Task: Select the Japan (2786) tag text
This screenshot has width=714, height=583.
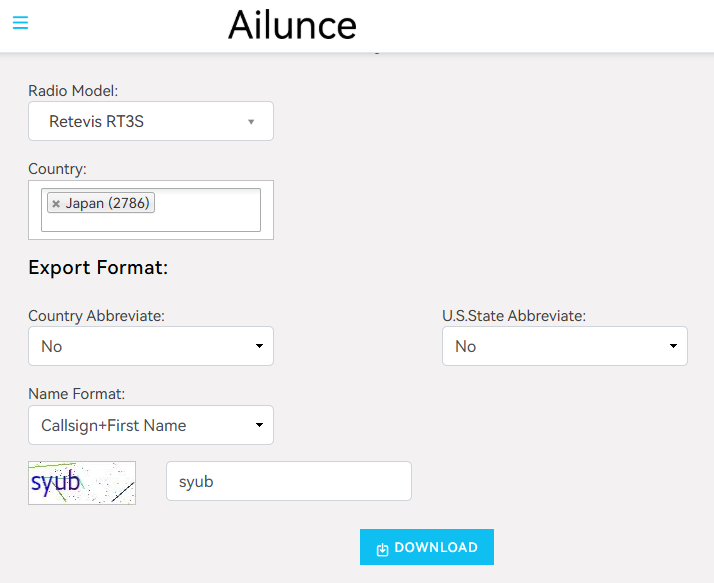Action: [x=107, y=204]
